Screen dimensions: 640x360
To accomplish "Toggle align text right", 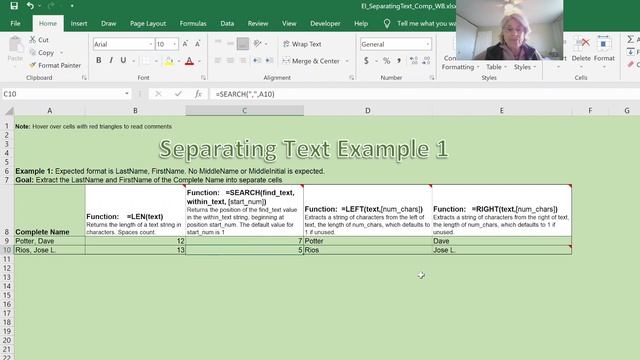I will (x=243, y=60).
